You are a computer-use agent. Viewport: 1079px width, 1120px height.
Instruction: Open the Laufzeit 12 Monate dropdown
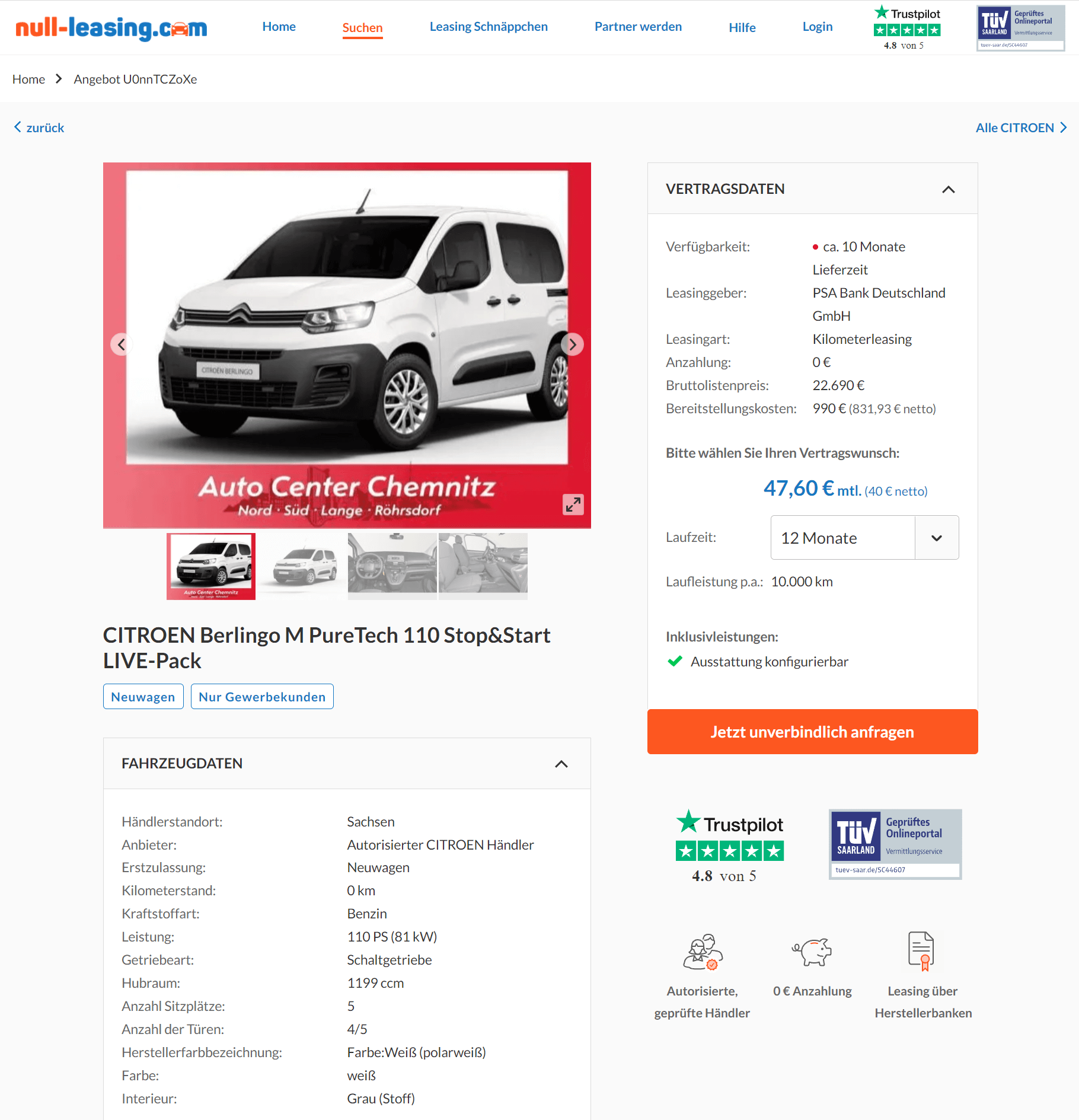click(x=864, y=538)
